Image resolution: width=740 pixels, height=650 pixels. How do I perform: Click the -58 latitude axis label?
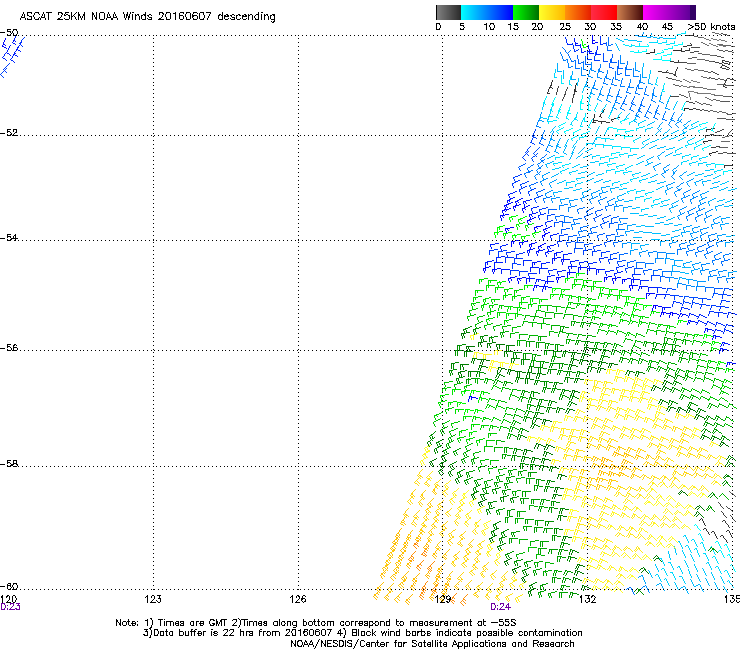tap(9, 464)
